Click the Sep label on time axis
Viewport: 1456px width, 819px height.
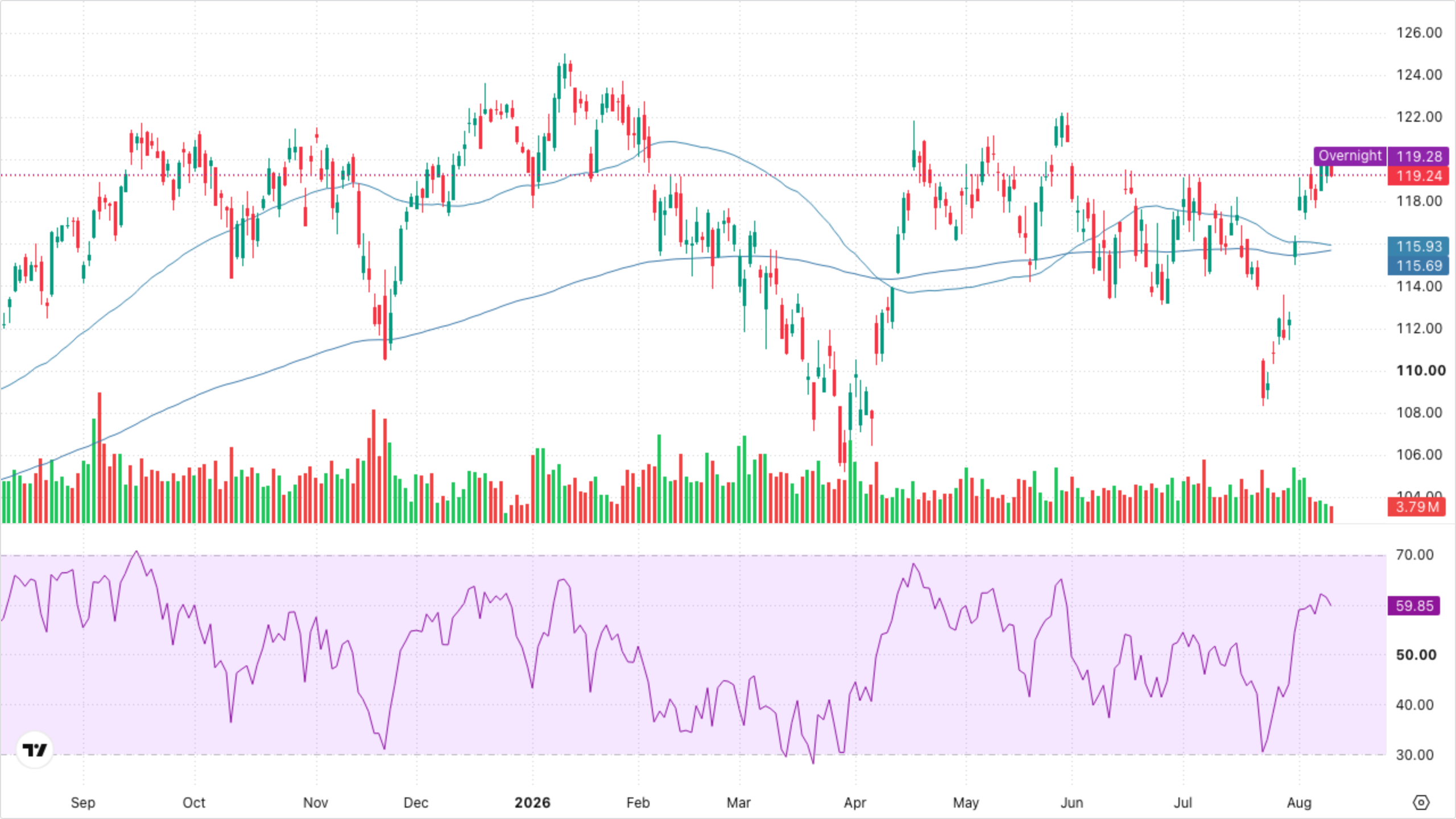tap(83, 803)
